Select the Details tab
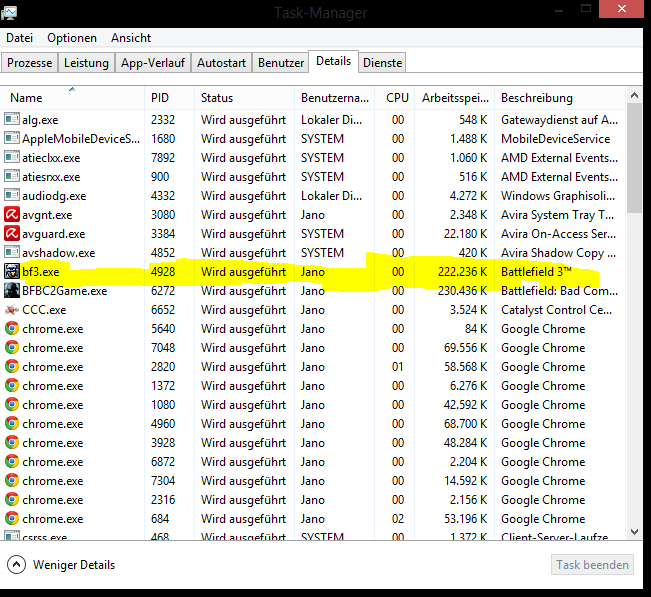Image resolution: width=651 pixels, height=597 pixels. [333, 61]
